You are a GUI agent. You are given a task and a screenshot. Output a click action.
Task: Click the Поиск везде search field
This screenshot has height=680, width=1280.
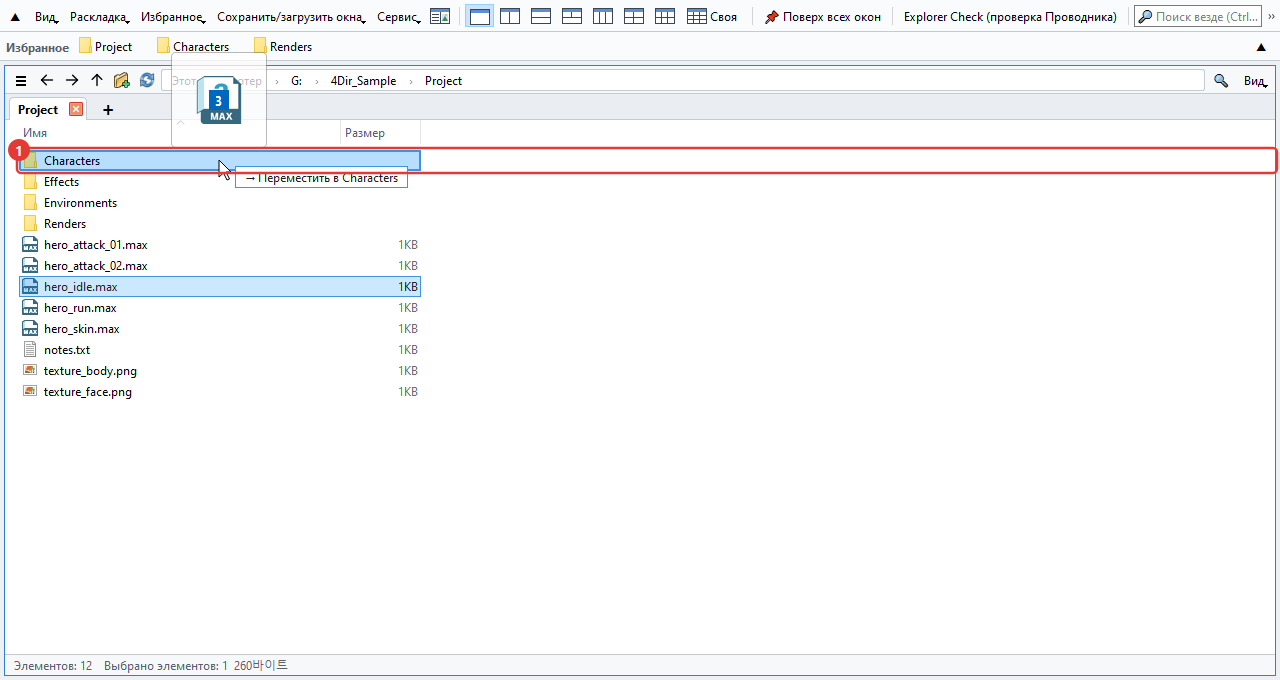pos(1198,17)
